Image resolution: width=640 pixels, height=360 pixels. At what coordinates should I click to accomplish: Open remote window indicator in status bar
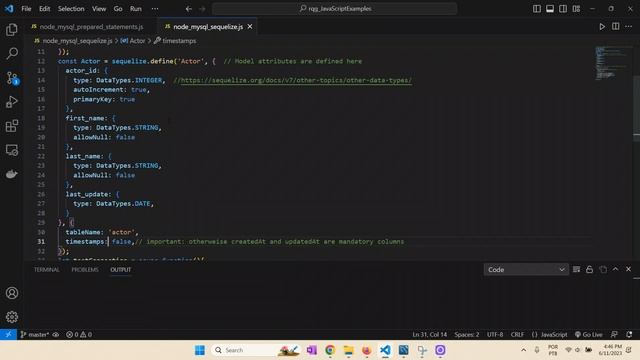[x=8, y=334]
